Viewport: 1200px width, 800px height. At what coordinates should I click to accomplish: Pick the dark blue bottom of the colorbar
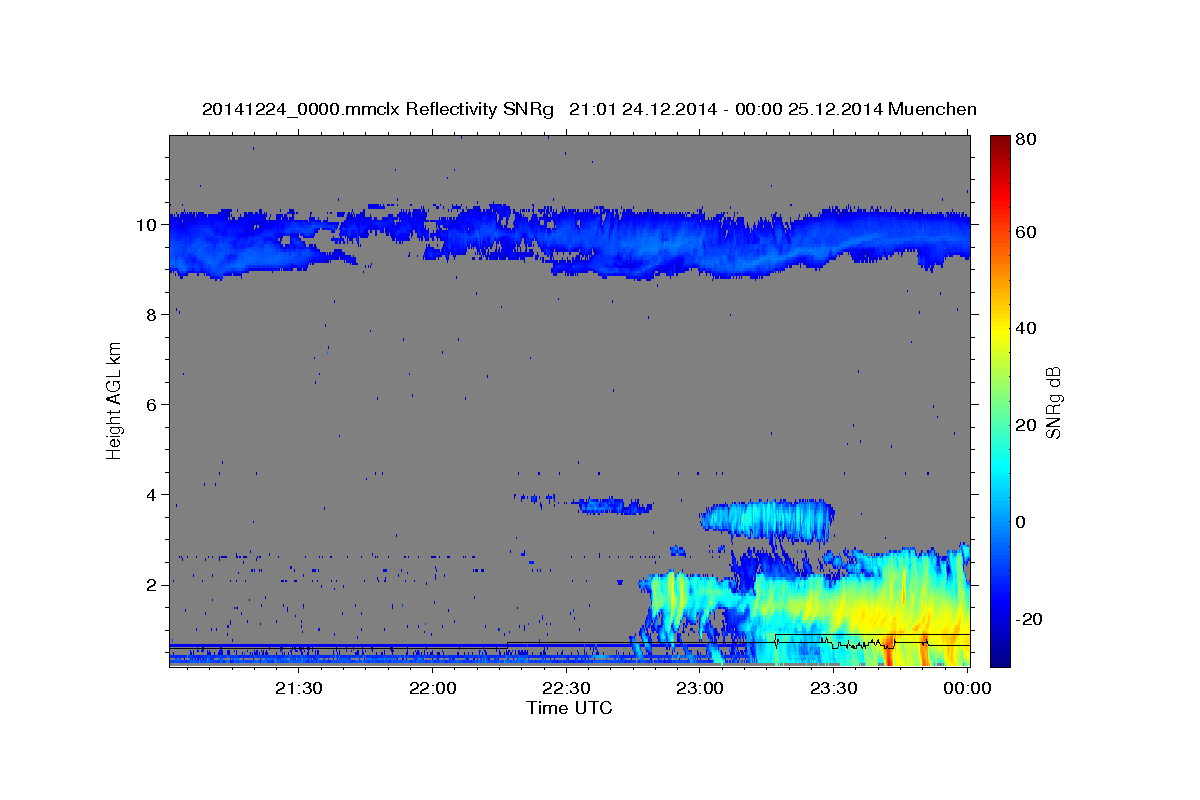point(999,655)
